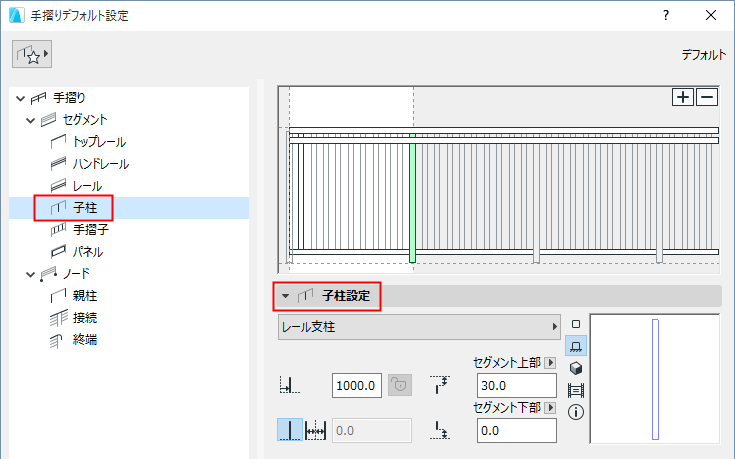The height and width of the screenshot is (459, 735).
Task: Open the セグメント上部 arrow menu
Action: point(550,362)
